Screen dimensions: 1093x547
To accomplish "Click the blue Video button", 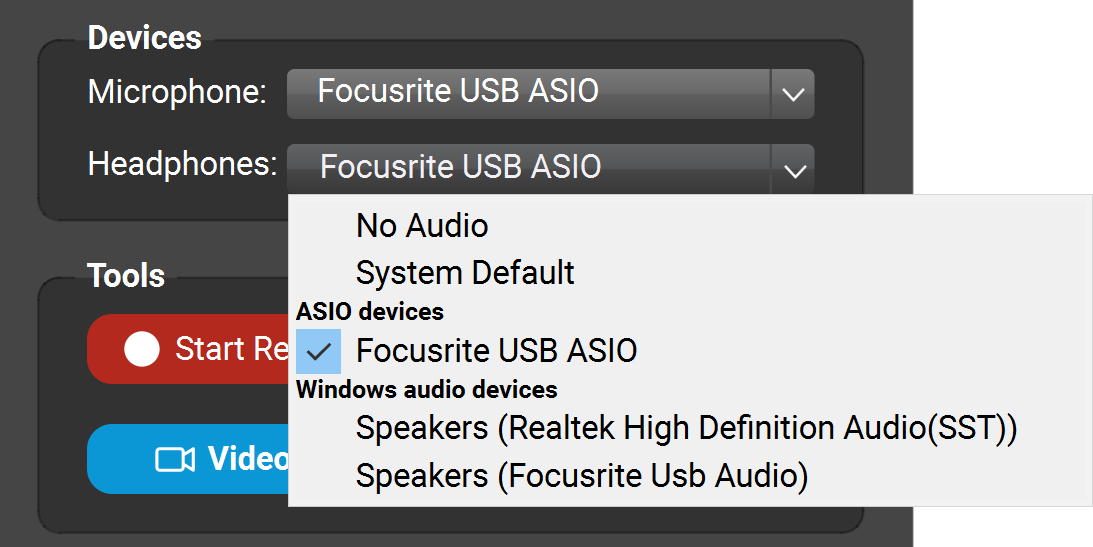I will pos(190,459).
